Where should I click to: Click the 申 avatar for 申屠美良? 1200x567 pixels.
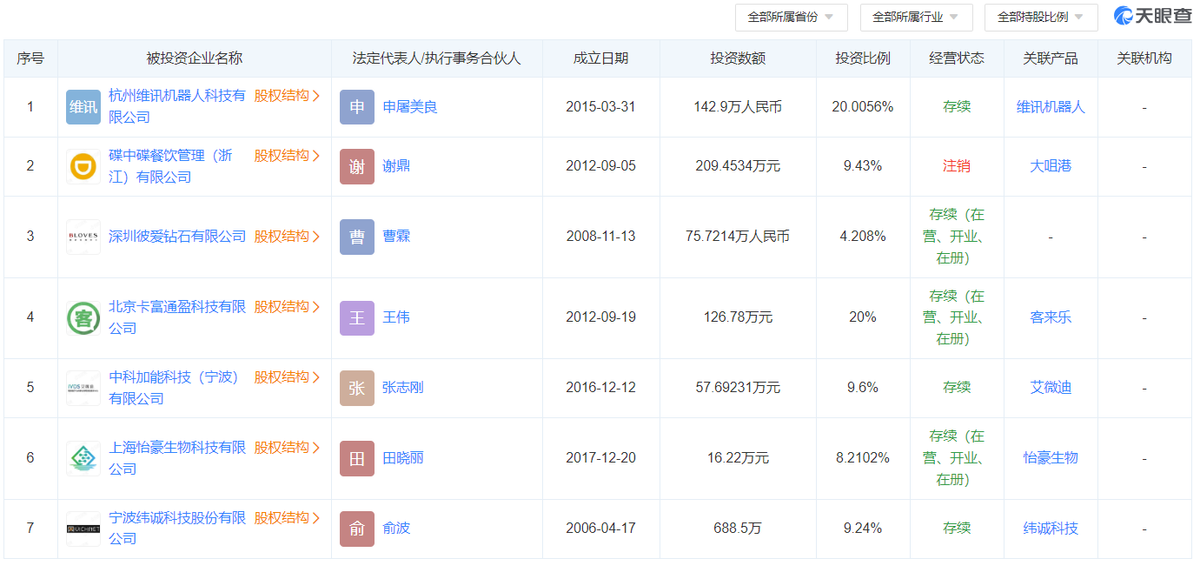pos(357,107)
